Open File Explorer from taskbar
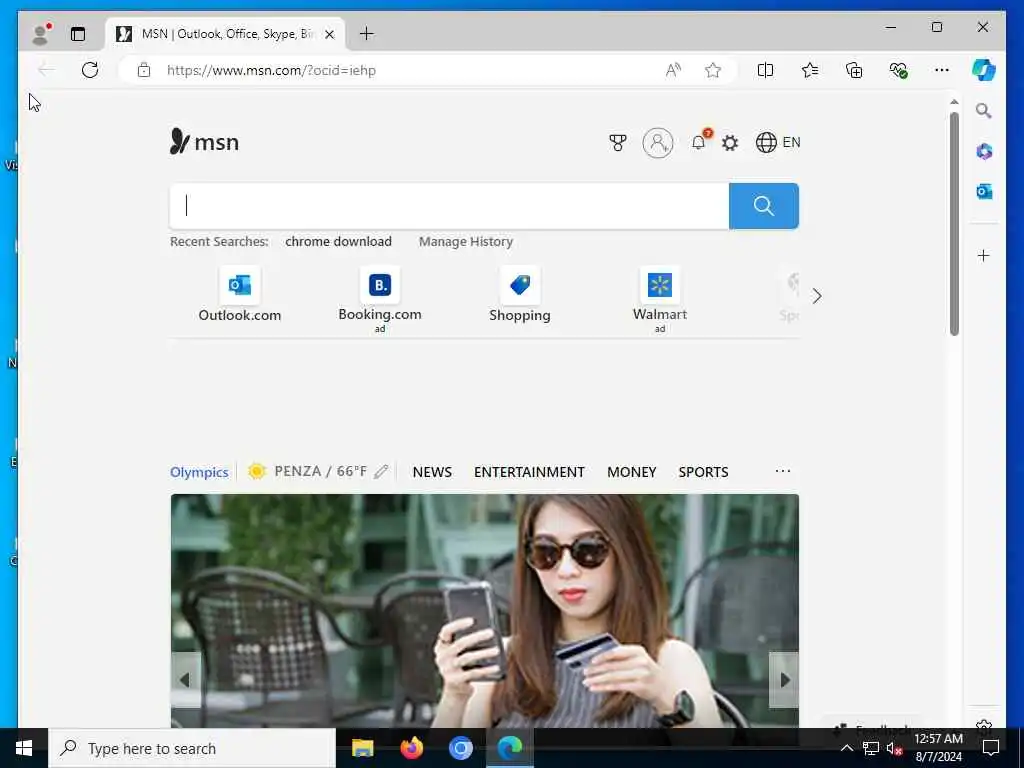Screen dimensions: 1024x768 362,748
